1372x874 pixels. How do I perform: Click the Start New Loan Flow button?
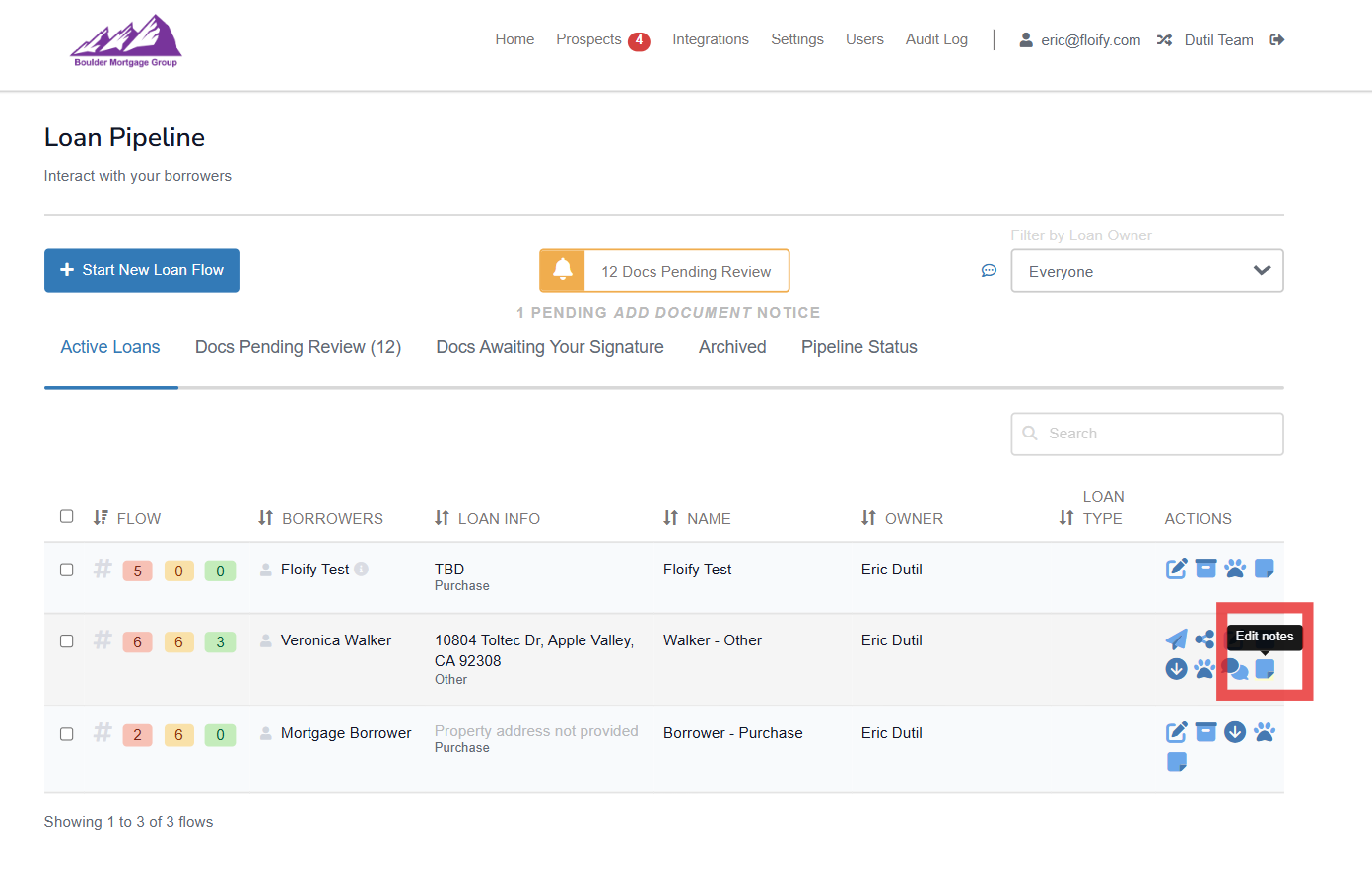[x=142, y=270]
